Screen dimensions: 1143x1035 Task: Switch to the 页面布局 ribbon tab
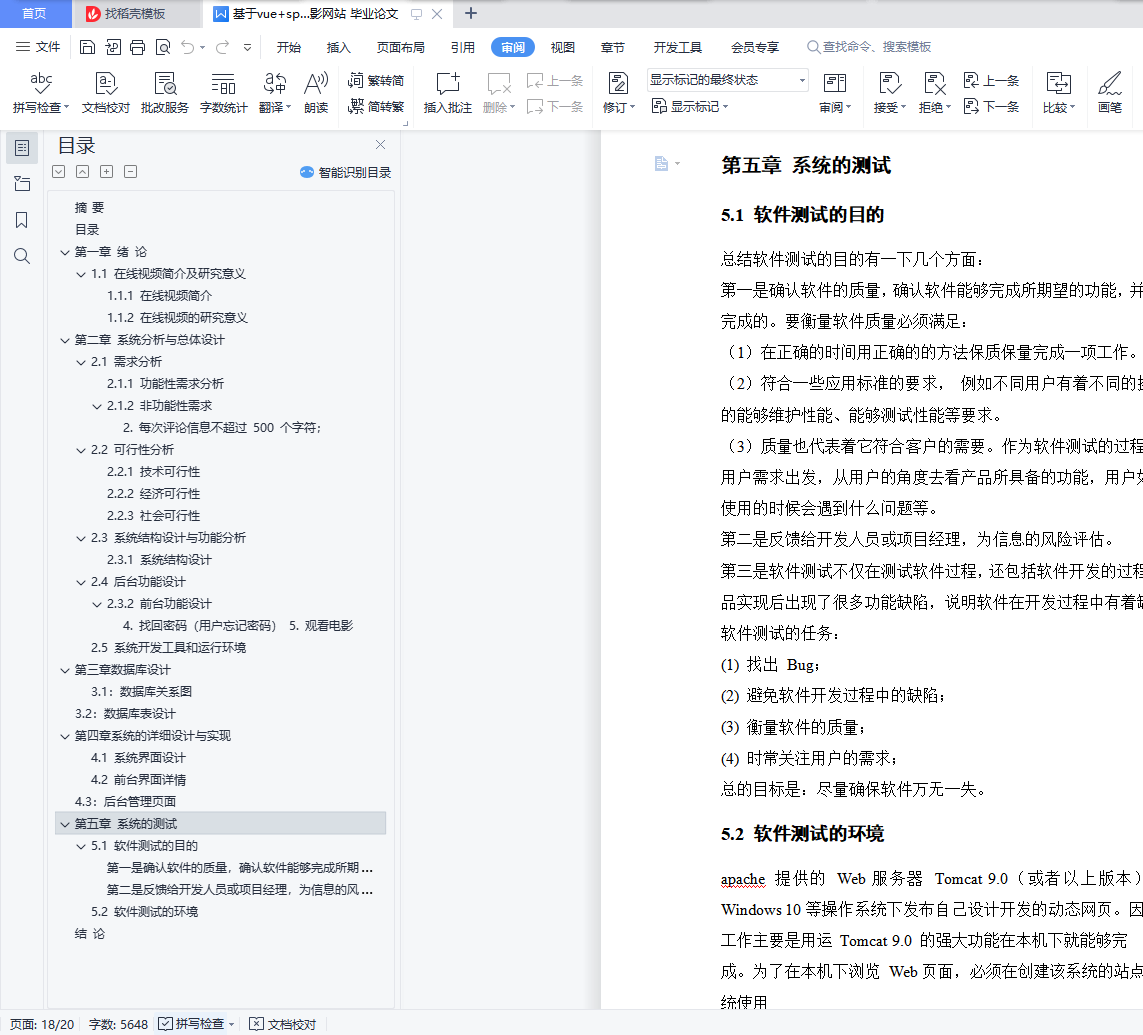[400, 47]
